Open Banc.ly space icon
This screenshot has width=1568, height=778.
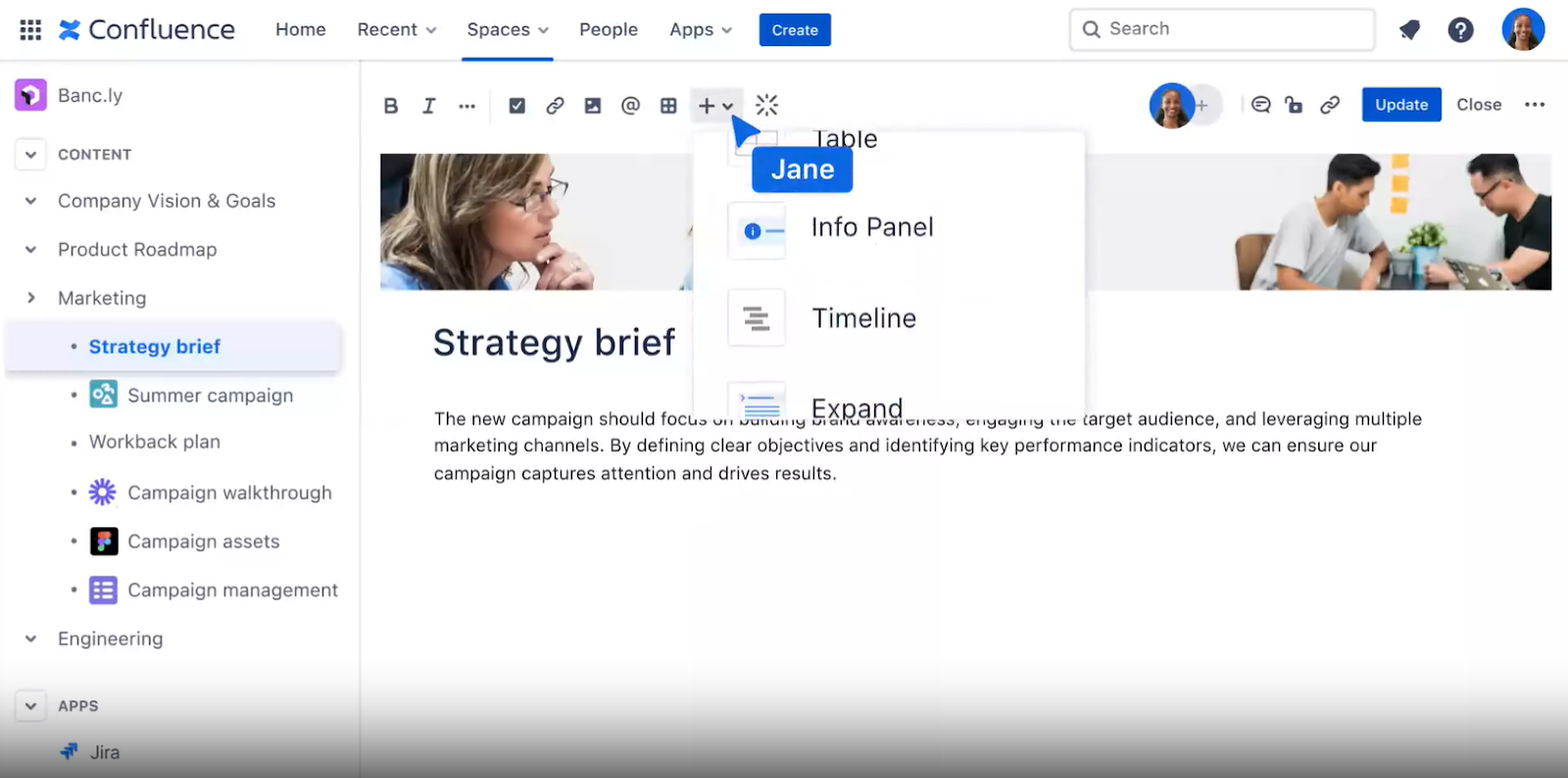(30, 95)
